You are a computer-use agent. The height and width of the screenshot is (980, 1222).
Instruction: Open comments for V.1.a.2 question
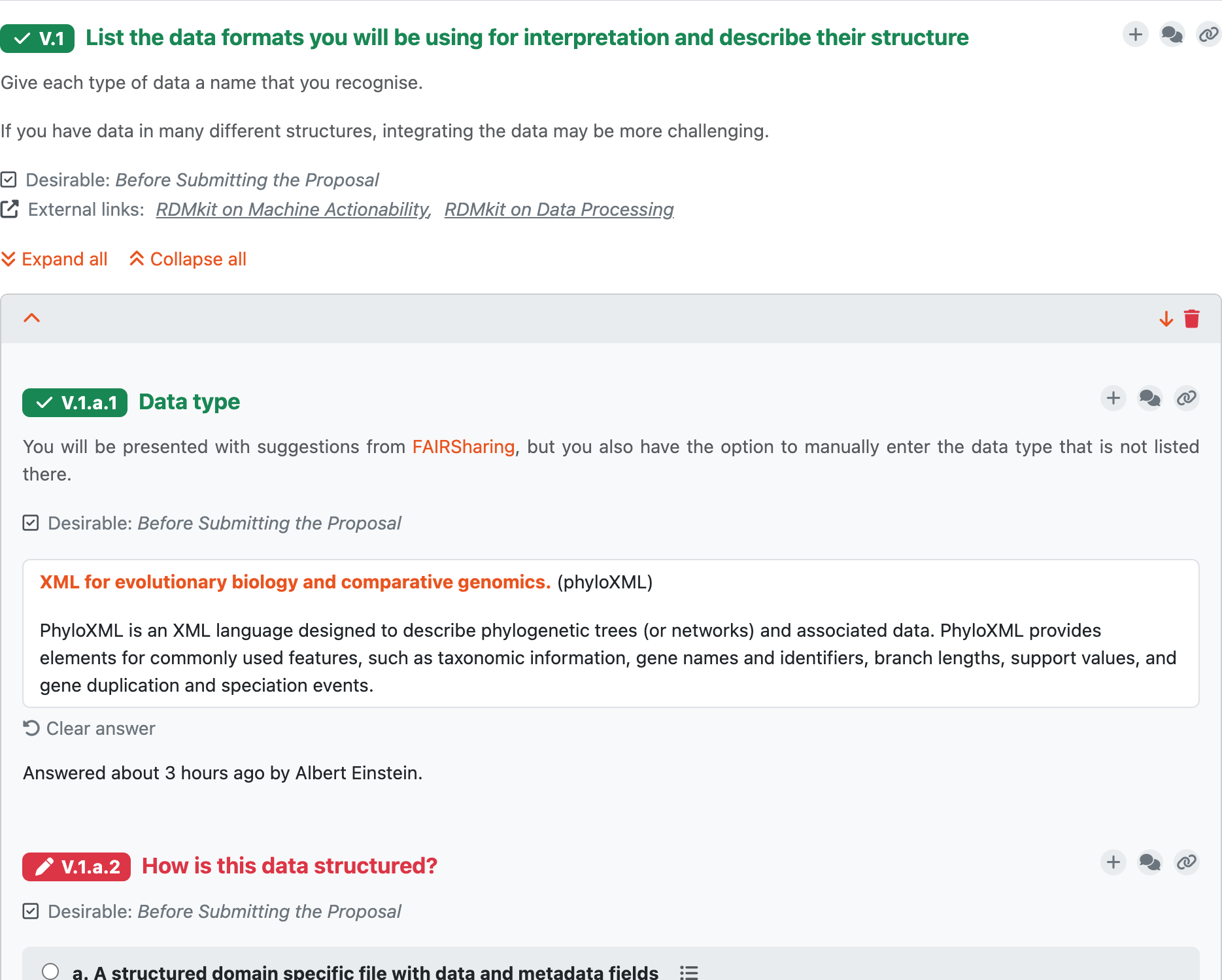click(1149, 862)
